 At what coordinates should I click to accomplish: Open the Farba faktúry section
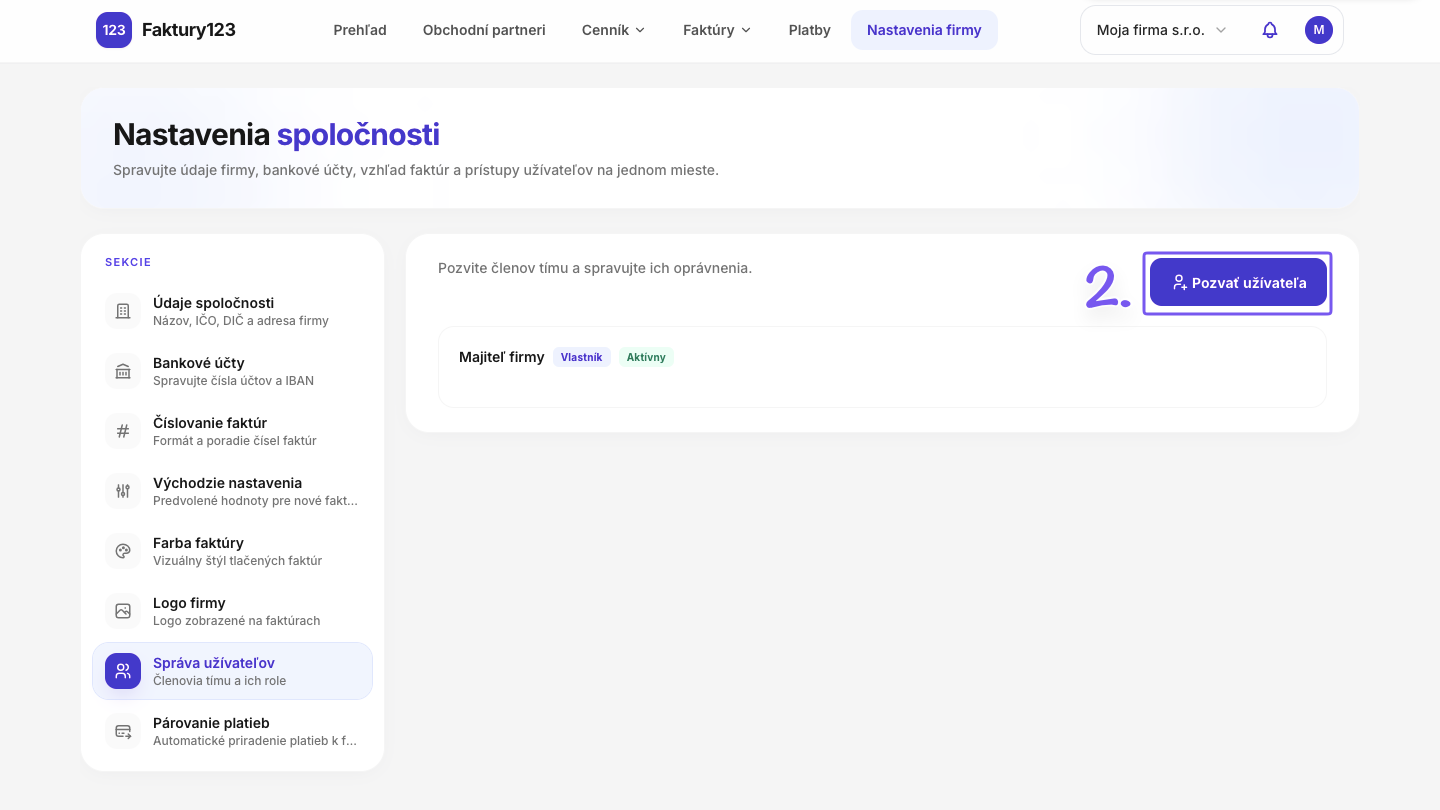tap(232, 551)
